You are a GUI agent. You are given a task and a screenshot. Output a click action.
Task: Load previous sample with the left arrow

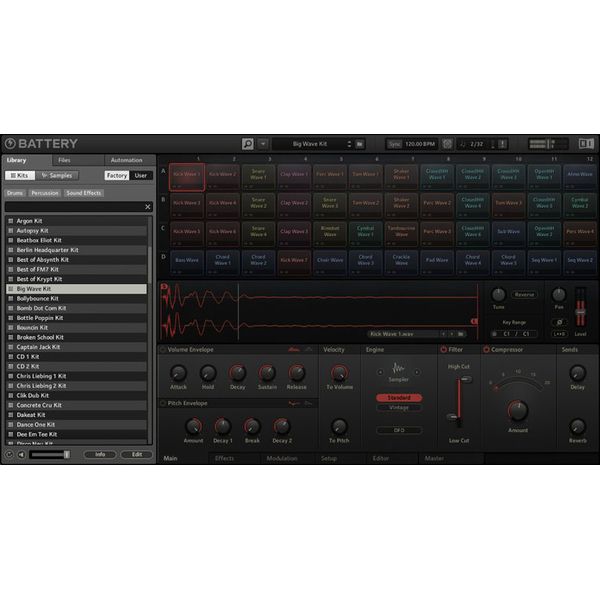tap(443, 334)
